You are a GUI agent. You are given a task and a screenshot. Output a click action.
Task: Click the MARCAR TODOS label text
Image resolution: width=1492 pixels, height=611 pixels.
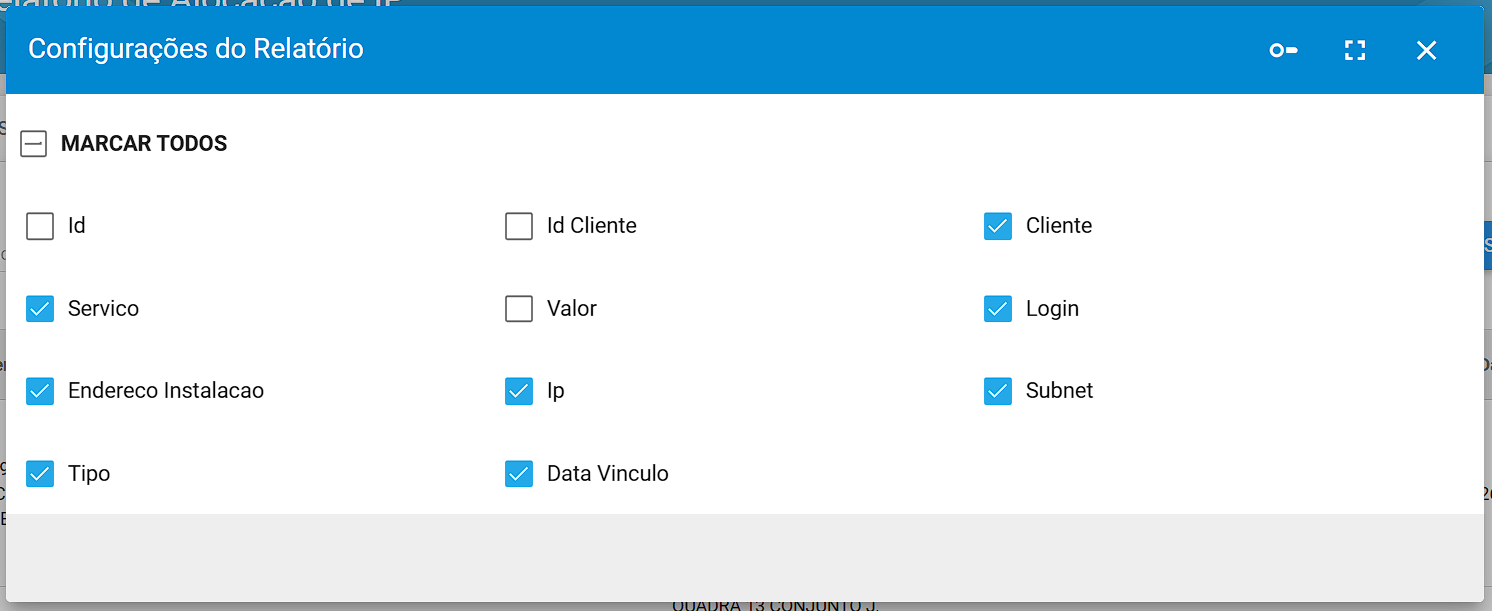[x=144, y=144]
